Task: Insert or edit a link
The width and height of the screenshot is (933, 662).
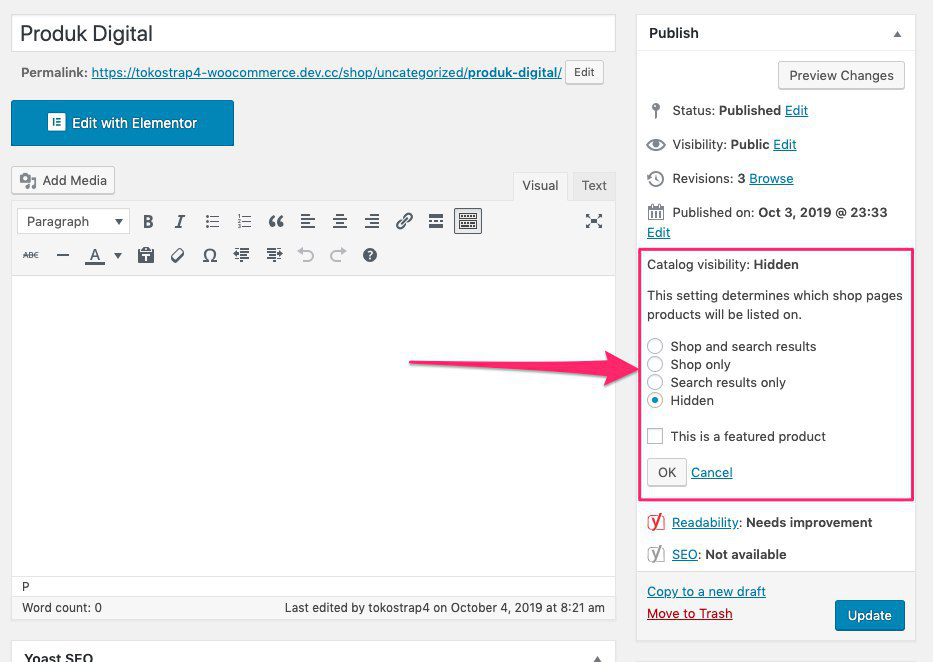Action: 404,222
